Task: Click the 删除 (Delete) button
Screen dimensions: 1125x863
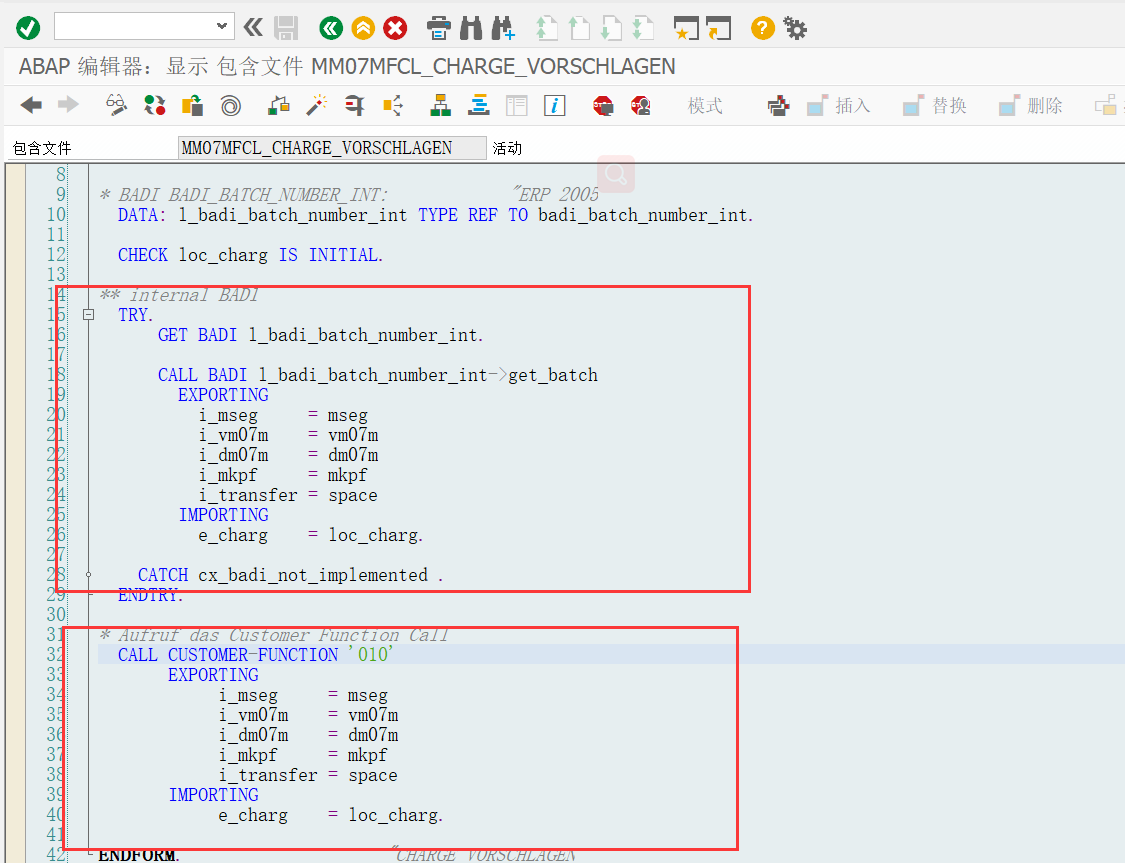Action: click(1030, 105)
